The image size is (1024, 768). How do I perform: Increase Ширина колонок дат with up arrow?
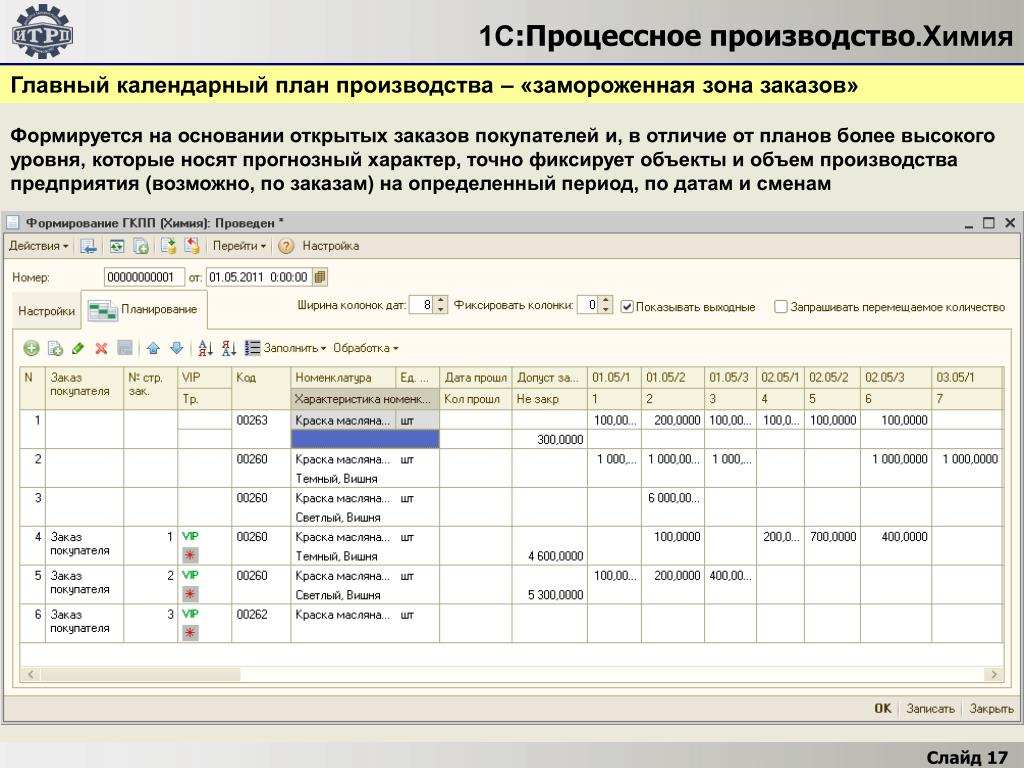pyautogui.click(x=441, y=300)
